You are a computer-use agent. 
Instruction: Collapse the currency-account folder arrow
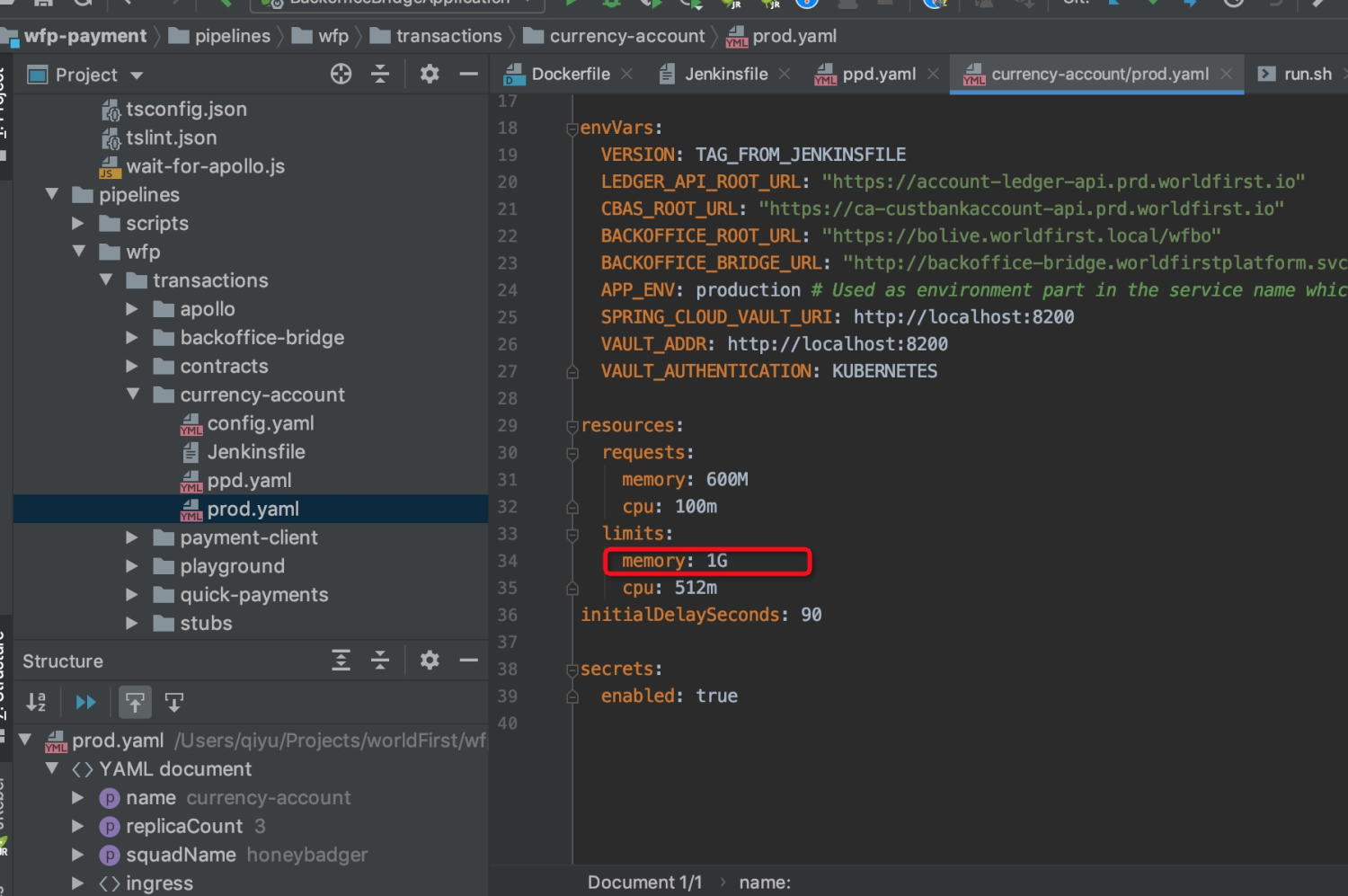133,395
